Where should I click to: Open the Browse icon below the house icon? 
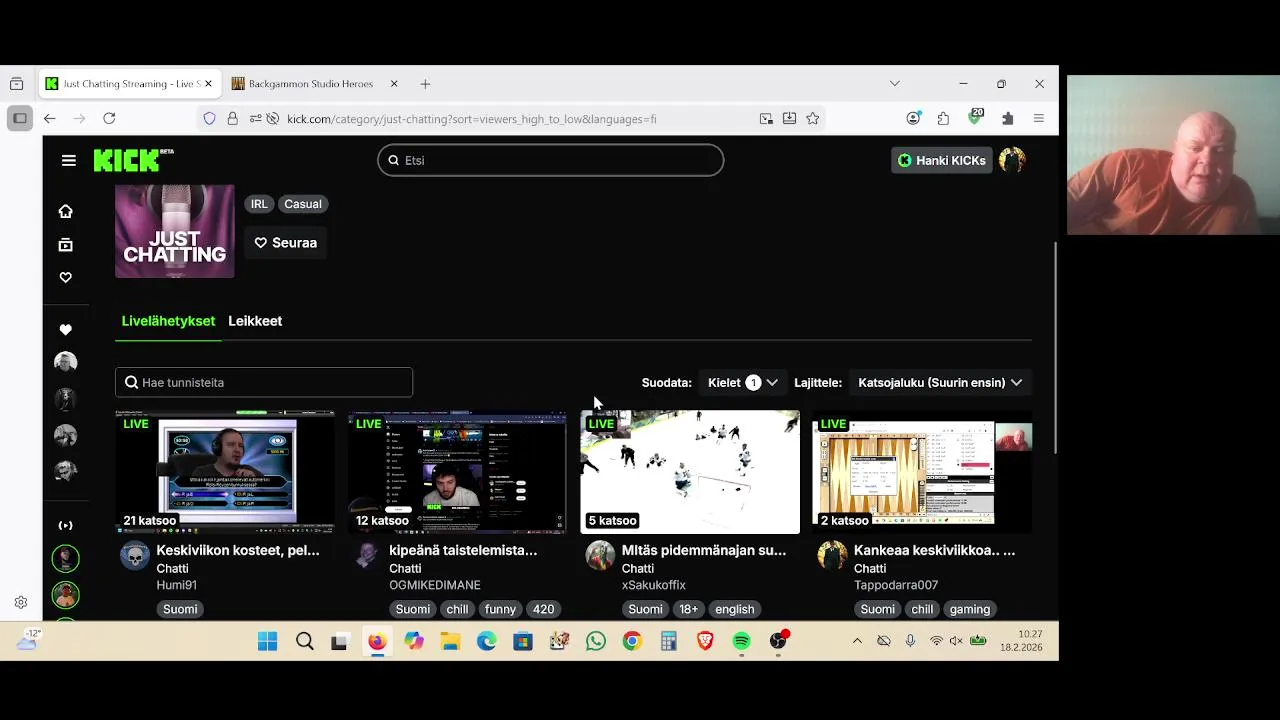(65, 244)
